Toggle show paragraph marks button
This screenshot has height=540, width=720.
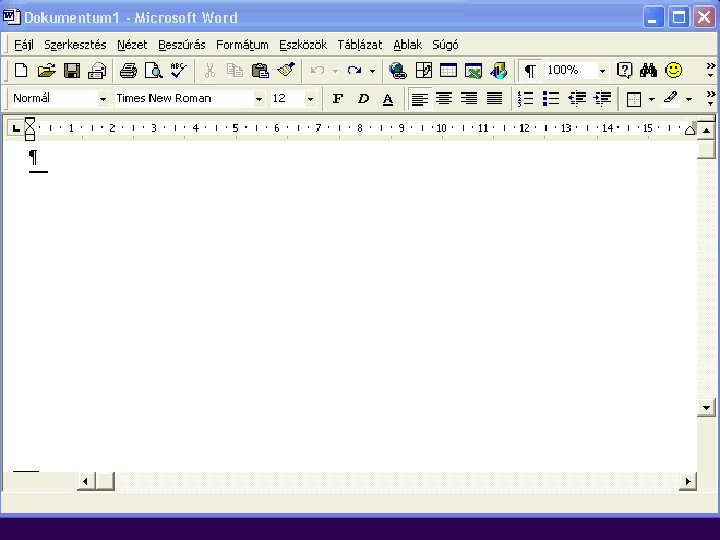pos(530,71)
